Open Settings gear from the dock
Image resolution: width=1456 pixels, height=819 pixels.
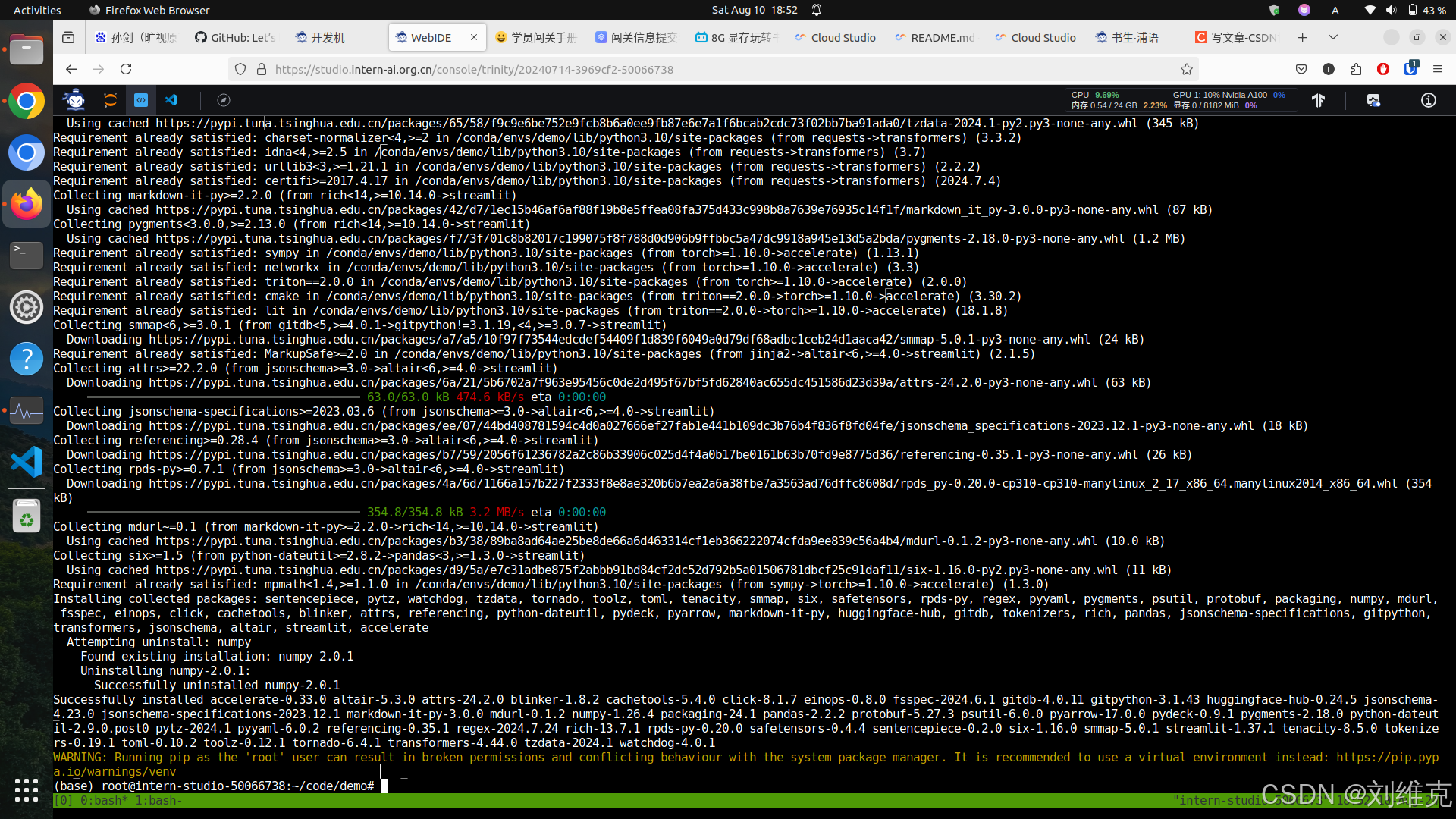coord(27,307)
